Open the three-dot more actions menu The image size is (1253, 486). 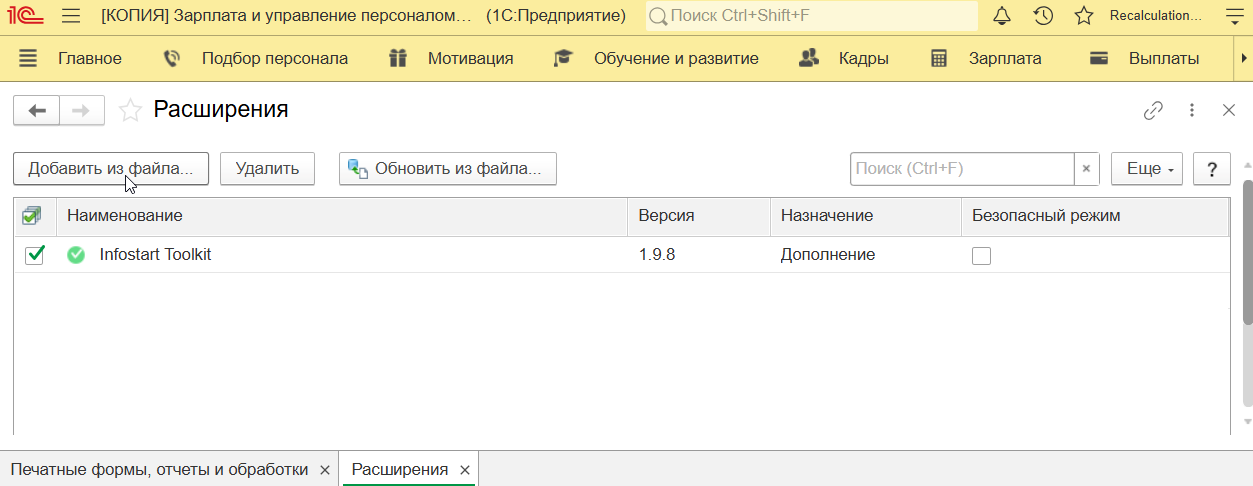pos(1192,110)
